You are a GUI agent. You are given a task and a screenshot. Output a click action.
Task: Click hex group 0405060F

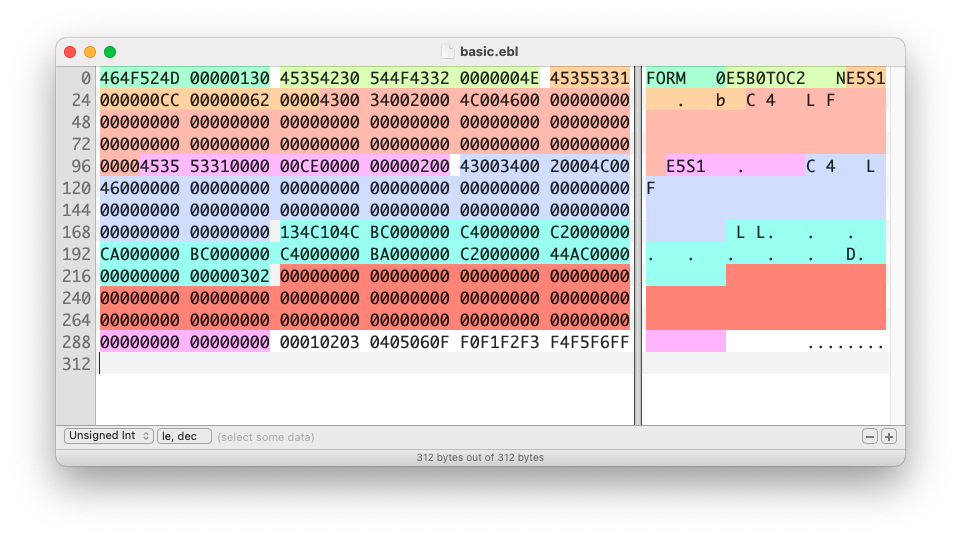click(x=409, y=343)
